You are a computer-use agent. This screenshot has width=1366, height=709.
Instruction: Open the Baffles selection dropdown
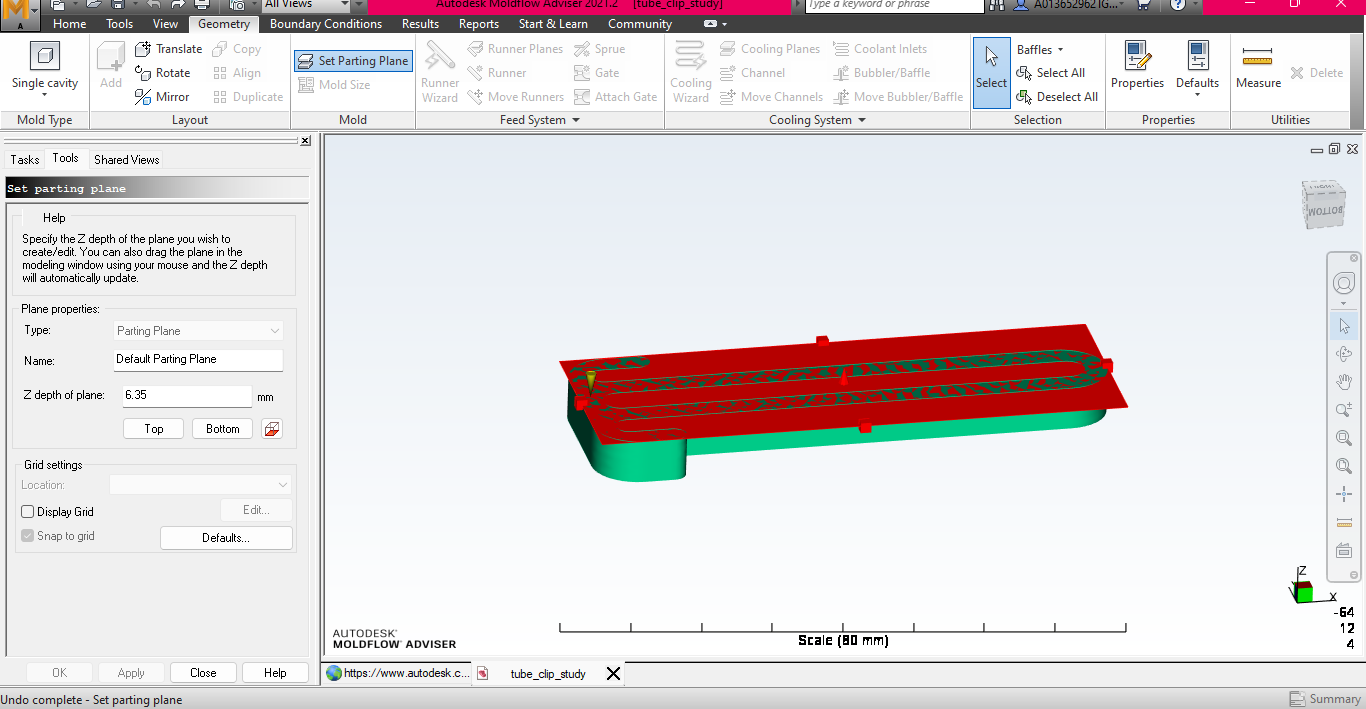tap(1038, 48)
